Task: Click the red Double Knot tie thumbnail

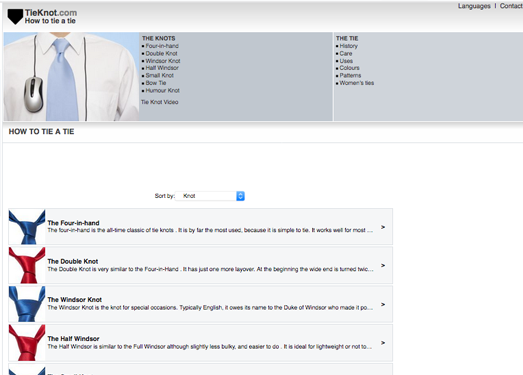Action: (x=27, y=265)
